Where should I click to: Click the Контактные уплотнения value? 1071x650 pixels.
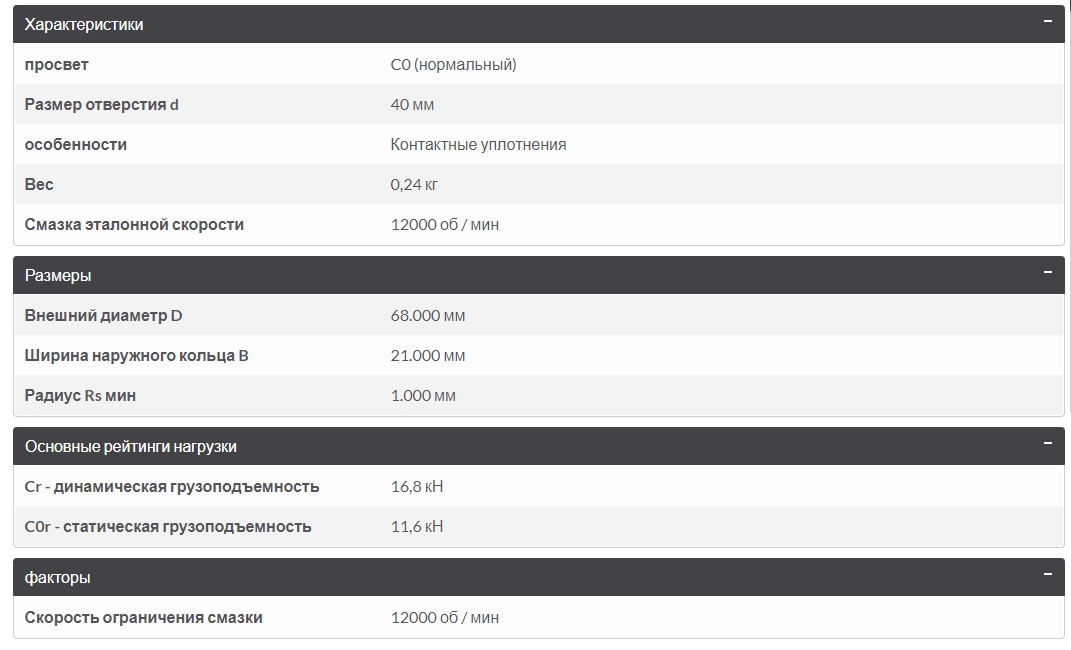pyautogui.click(x=478, y=145)
